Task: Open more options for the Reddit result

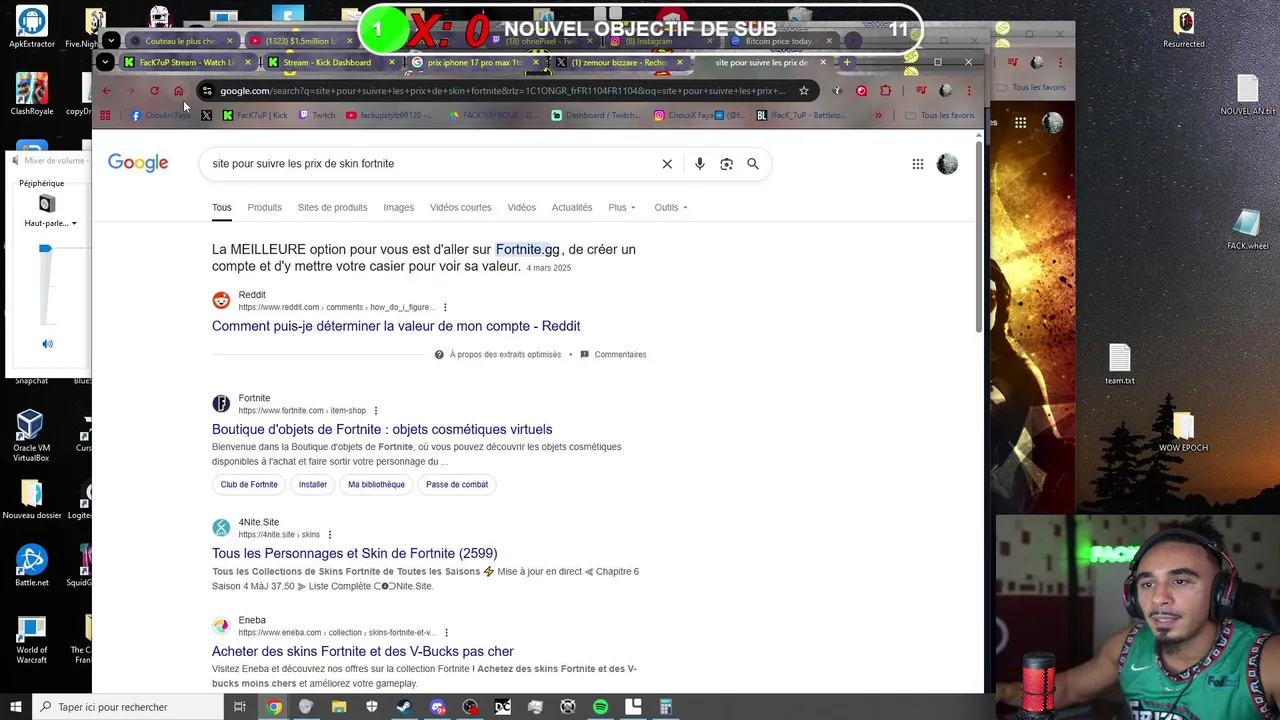Action: (445, 307)
